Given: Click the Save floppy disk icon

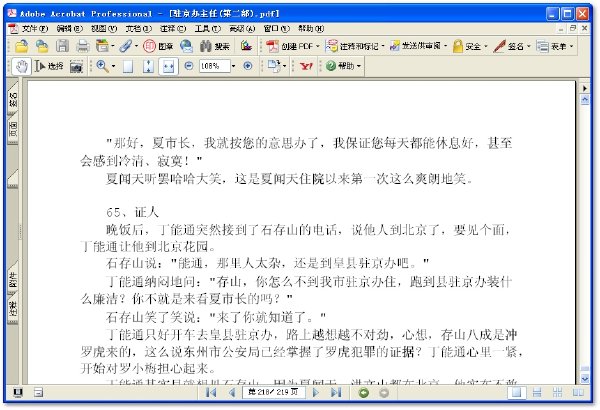Looking at the screenshot, I should pyautogui.click(x=62, y=46).
